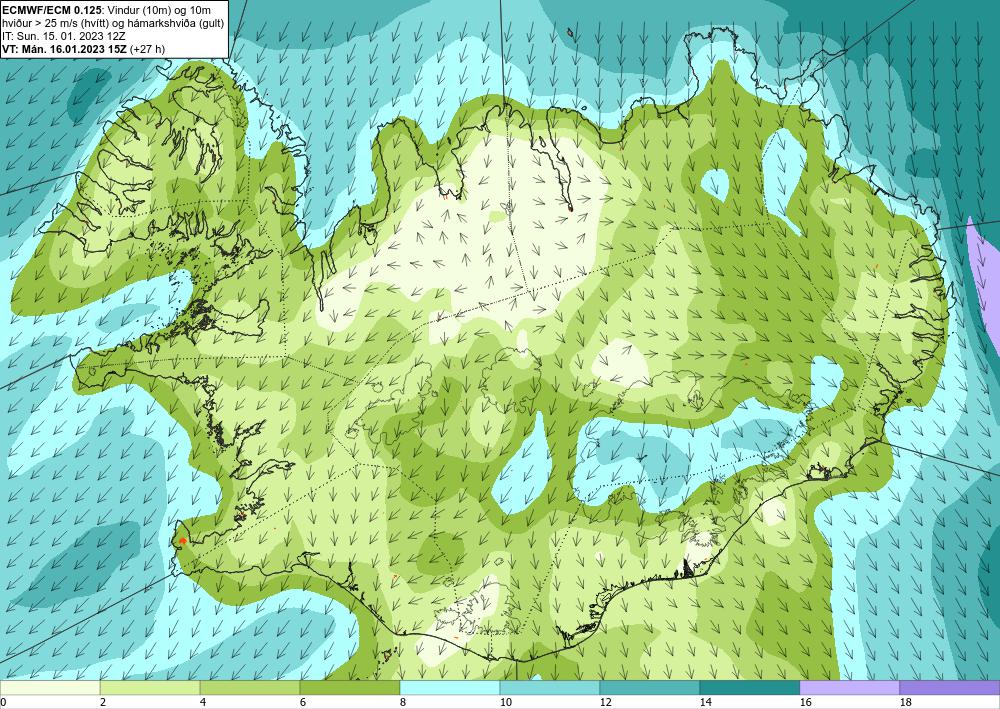Viewport: 1000px width, 709px height.
Task: Click the legend scale label "14"
Action: 706,703
